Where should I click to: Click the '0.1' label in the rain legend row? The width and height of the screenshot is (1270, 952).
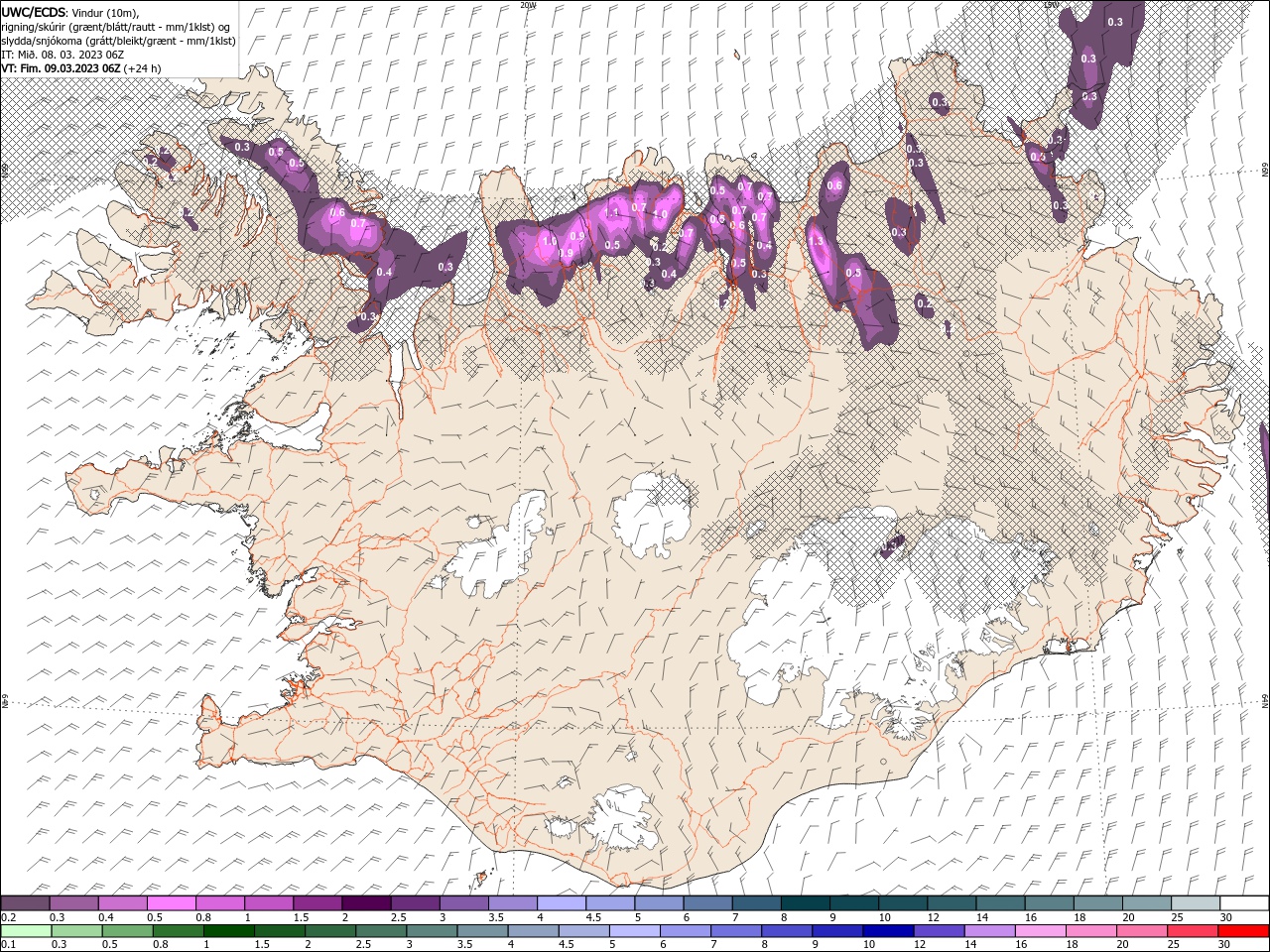(8, 945)
